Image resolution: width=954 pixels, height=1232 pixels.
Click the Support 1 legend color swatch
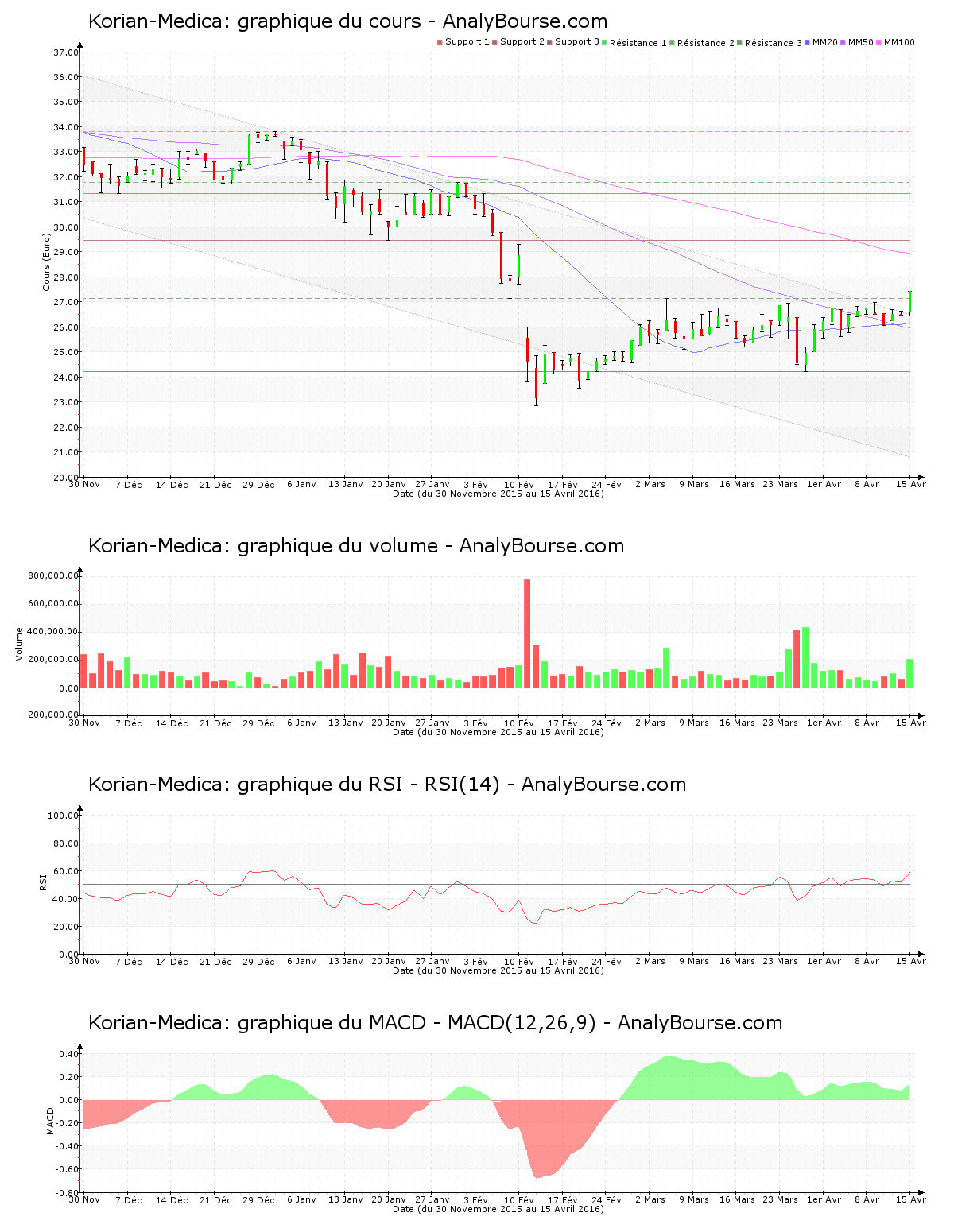pyautogui.click(x=440, y=42)
